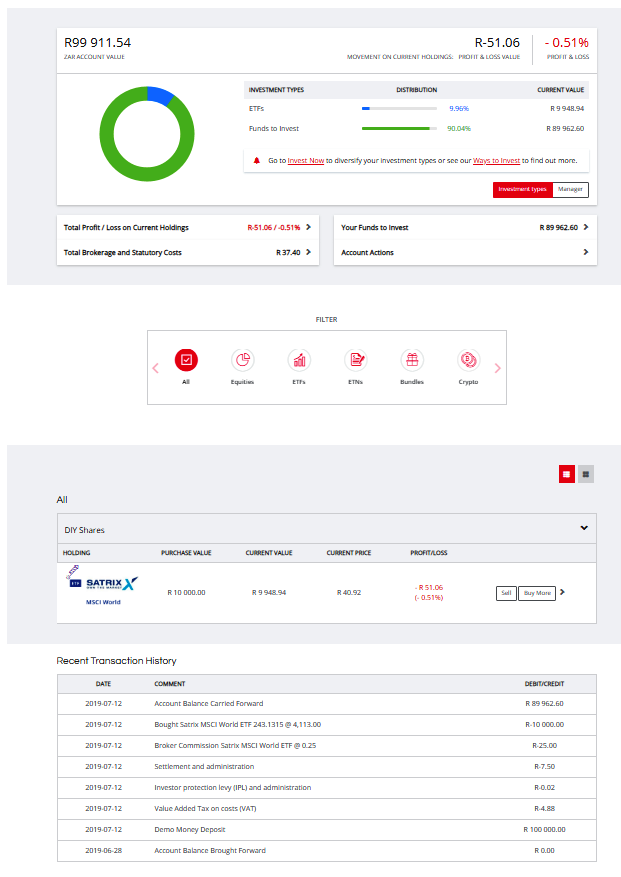Click the Sell button for Satrix
Viewport: 621px width, 877px height.
point(506,593)
